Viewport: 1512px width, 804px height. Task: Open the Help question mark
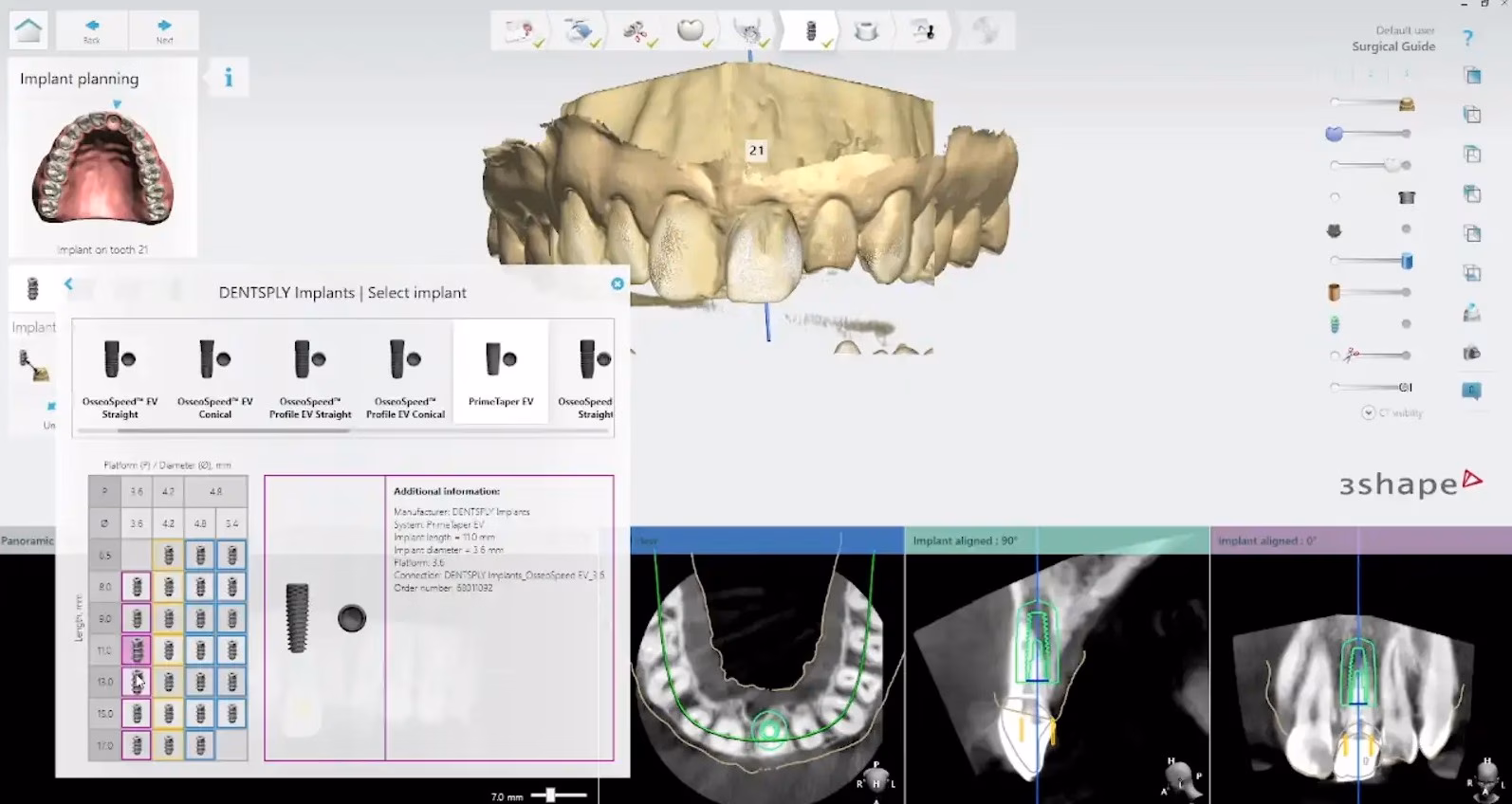pos(1467,38)
